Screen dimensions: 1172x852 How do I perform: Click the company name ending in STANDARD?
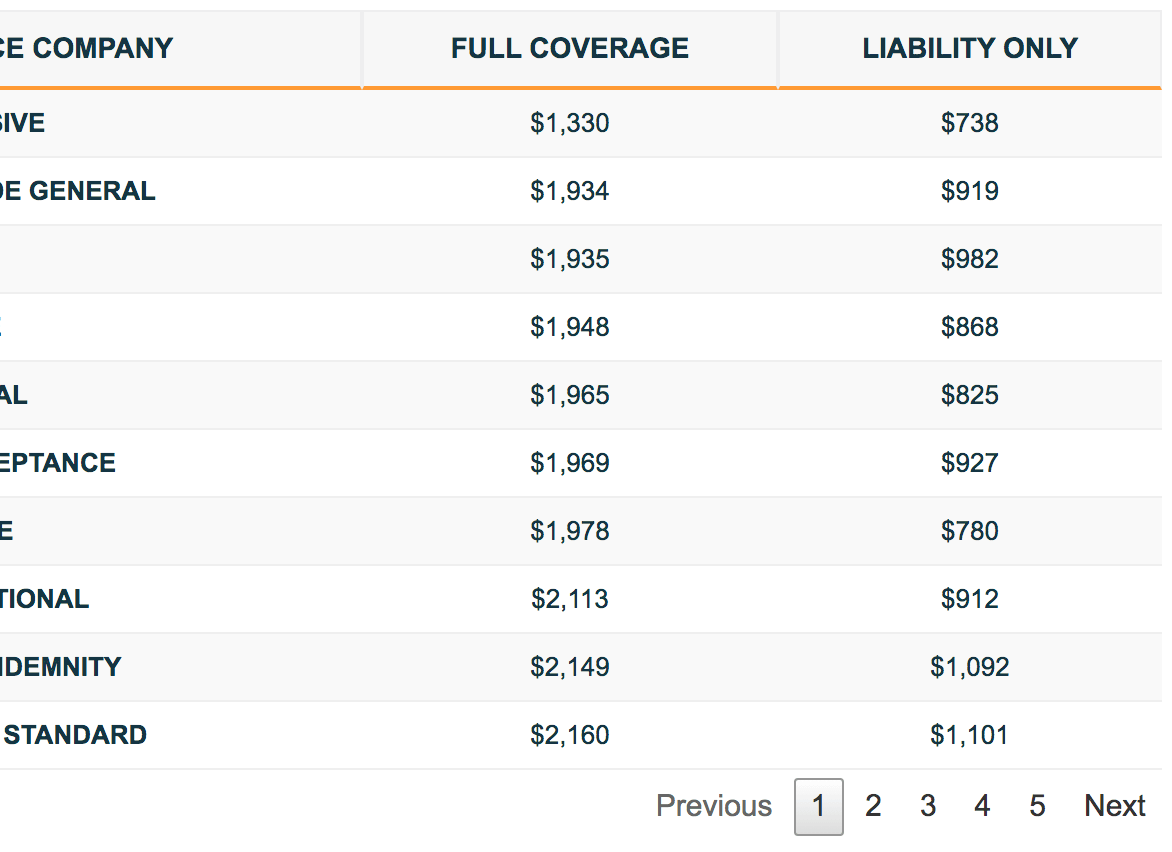click(x=73, y=735)
